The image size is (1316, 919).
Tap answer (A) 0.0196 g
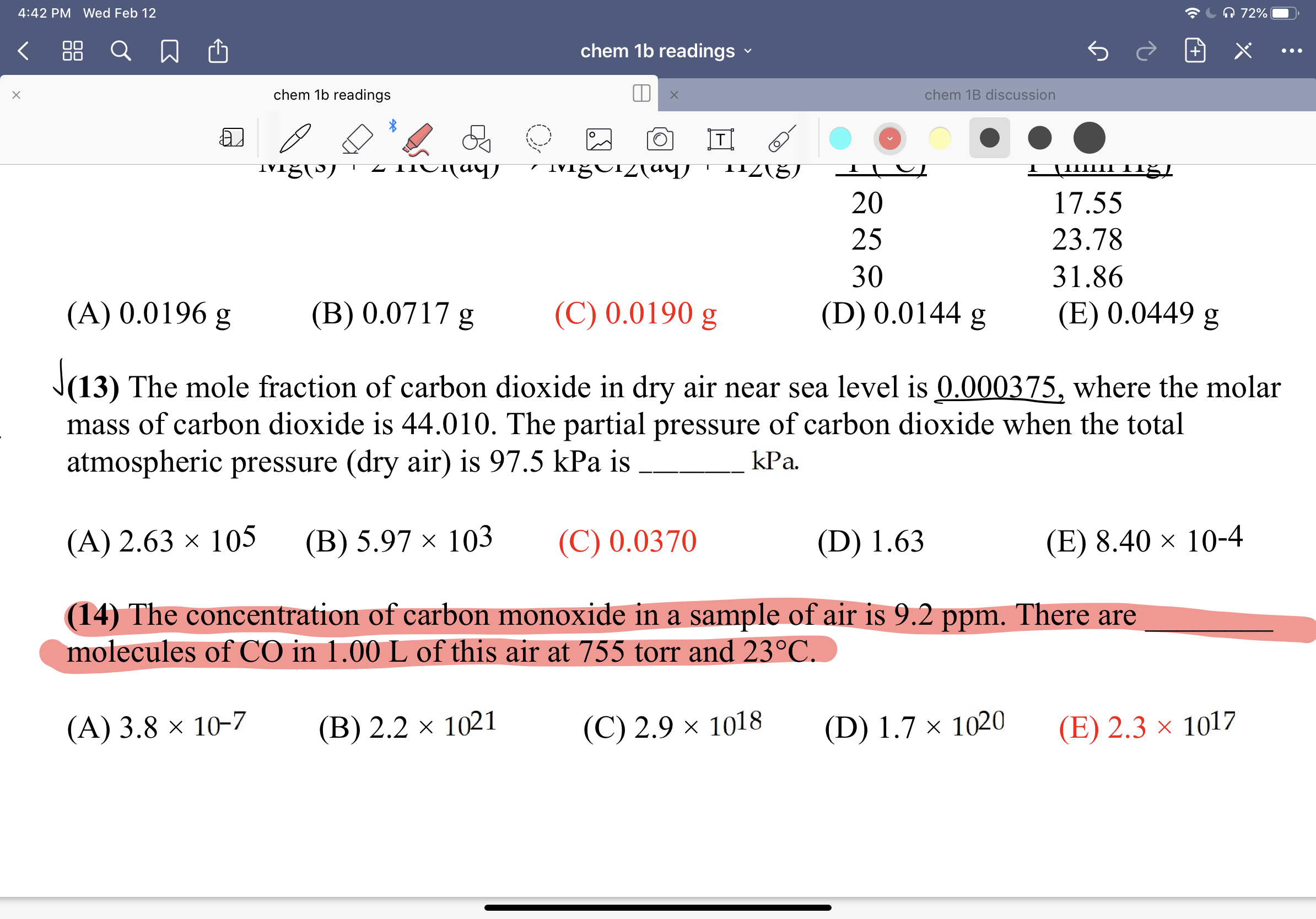pos(148,314)
